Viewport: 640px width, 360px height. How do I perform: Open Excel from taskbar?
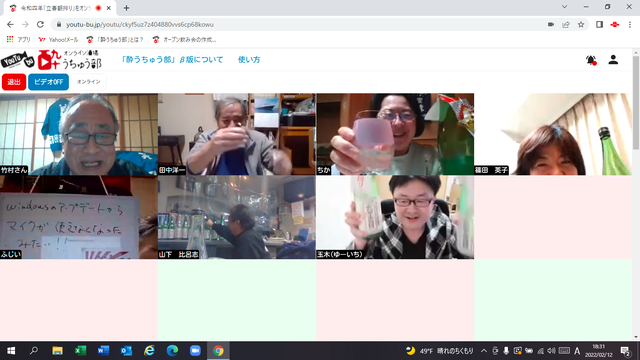[80, 351]
